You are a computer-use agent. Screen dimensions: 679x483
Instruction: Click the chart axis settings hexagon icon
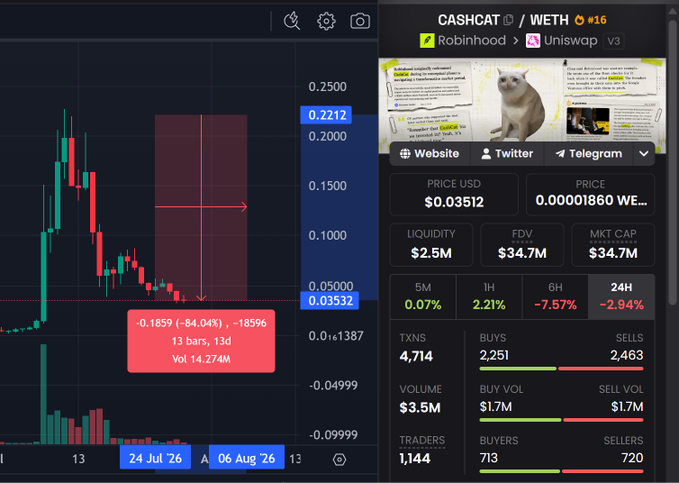click(x=339, y=459)
